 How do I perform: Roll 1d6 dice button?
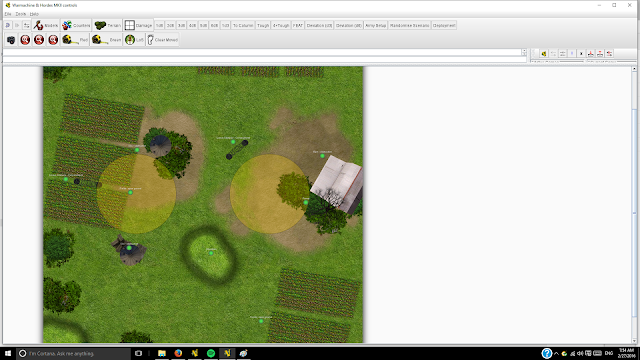pyautogui.click(x=159, y=25)
